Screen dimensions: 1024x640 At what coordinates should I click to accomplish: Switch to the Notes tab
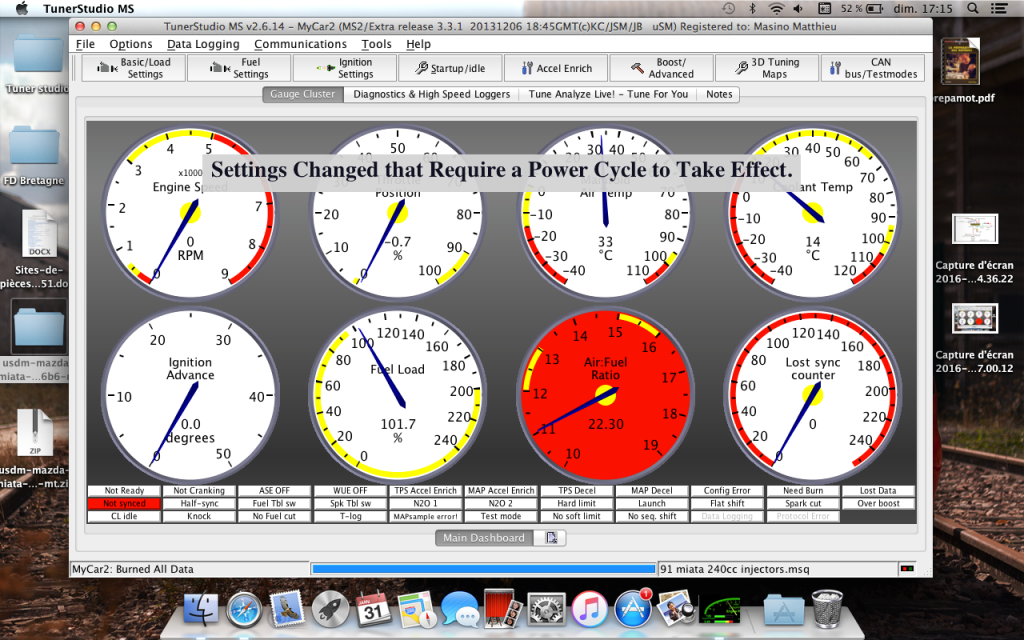click(x=719, y=94)
